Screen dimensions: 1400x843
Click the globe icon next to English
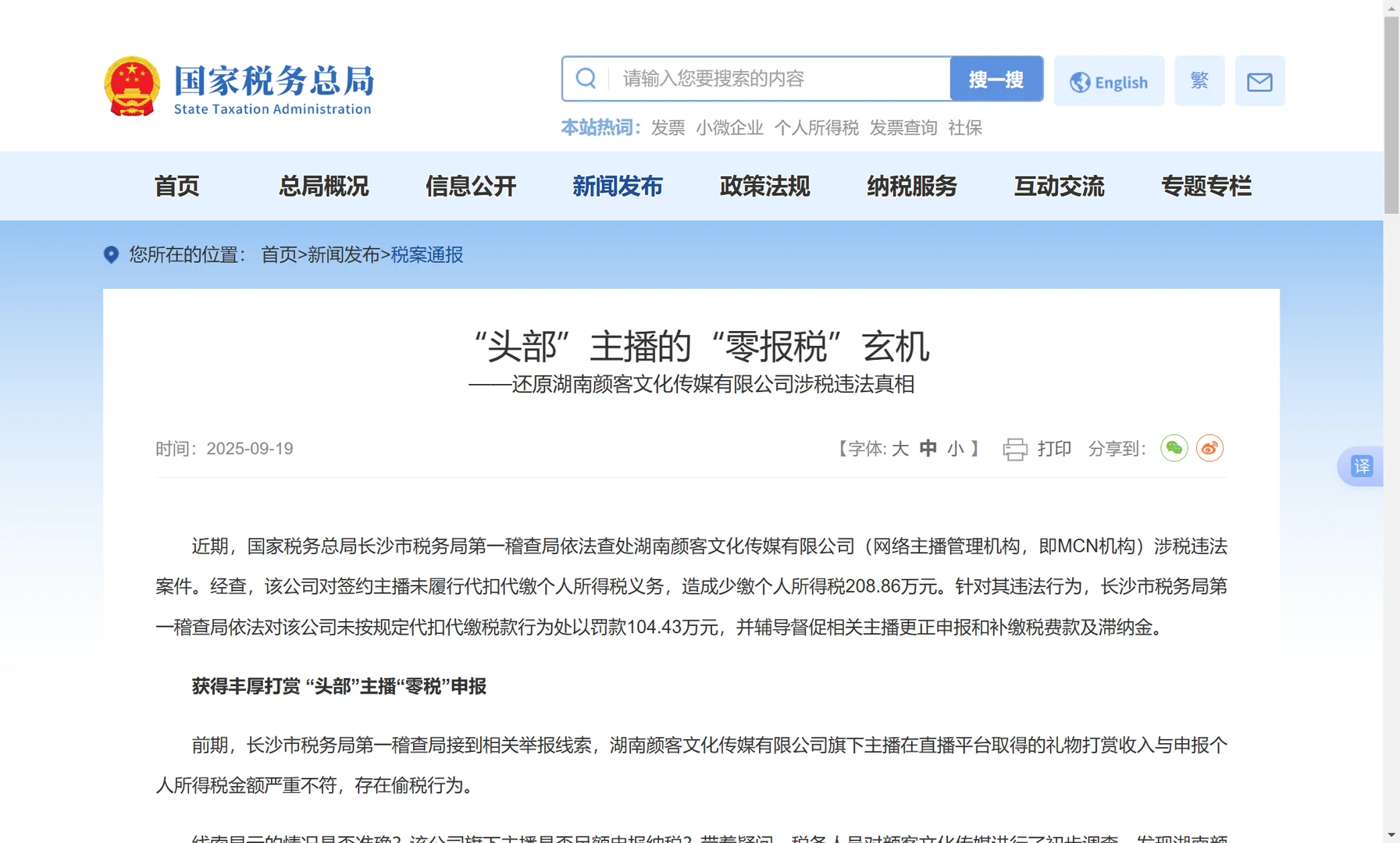pyautogui.click(x=1080, y=80)
